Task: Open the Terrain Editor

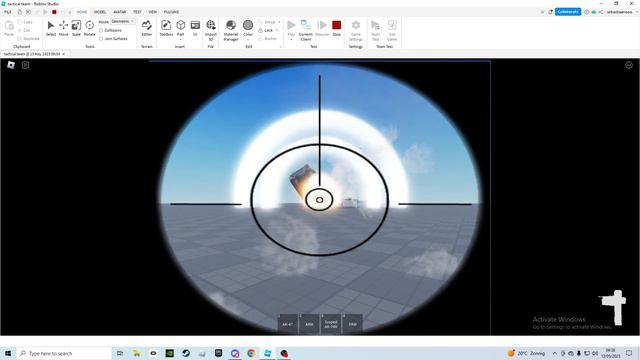Action: [147, 29]
